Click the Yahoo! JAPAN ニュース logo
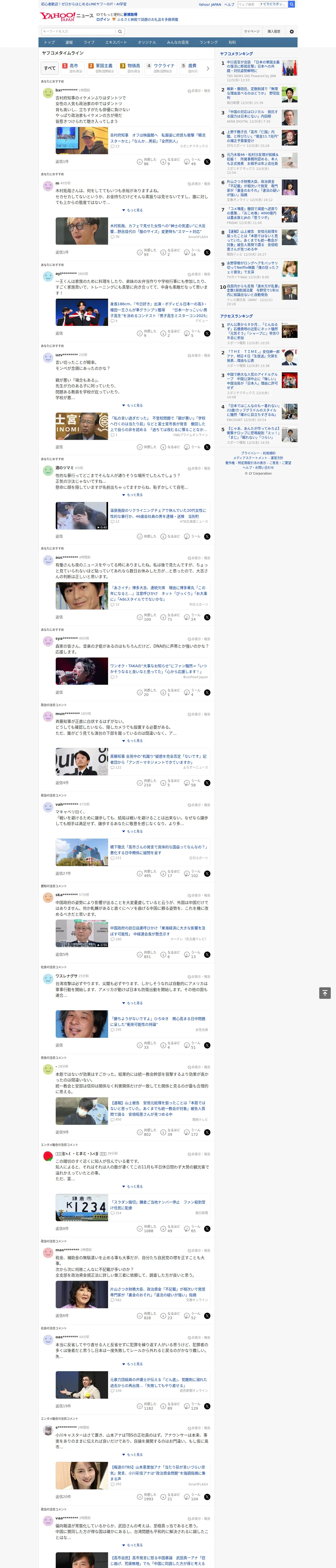The width and height of the screenshot is (336, 1568). pos(66,16)
